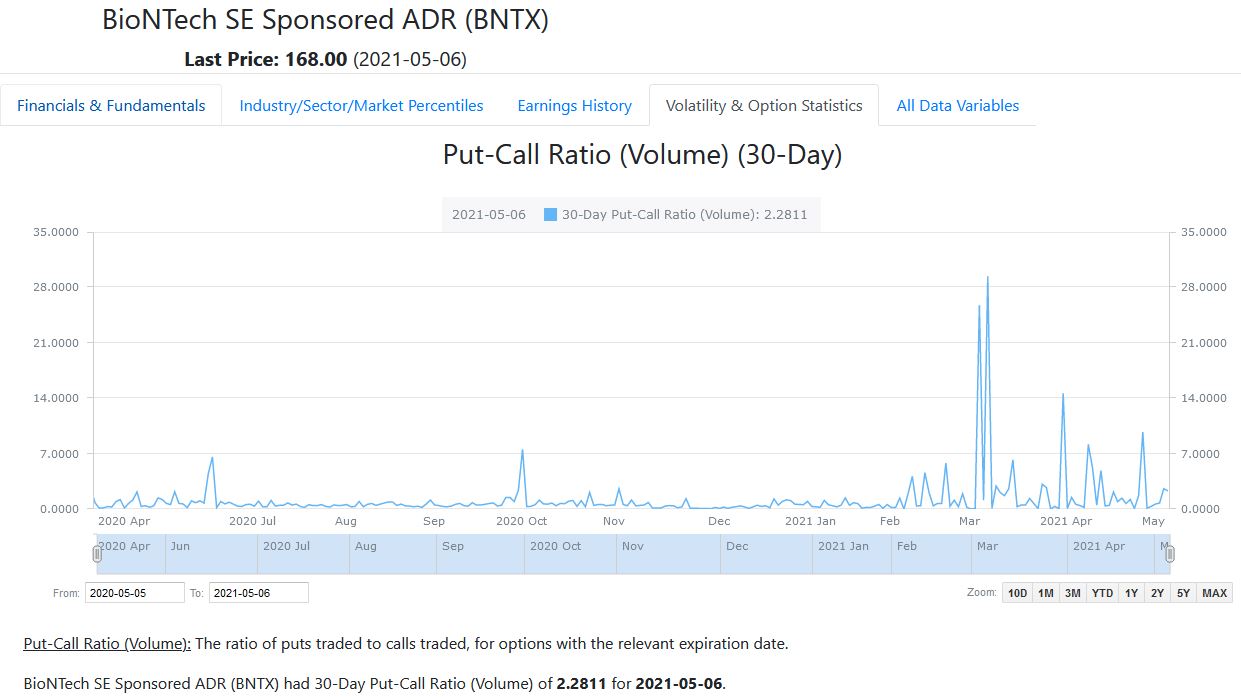1241x697 pixels.
Task: Set chart zoom to 1Y
Action: (1131, 593)
